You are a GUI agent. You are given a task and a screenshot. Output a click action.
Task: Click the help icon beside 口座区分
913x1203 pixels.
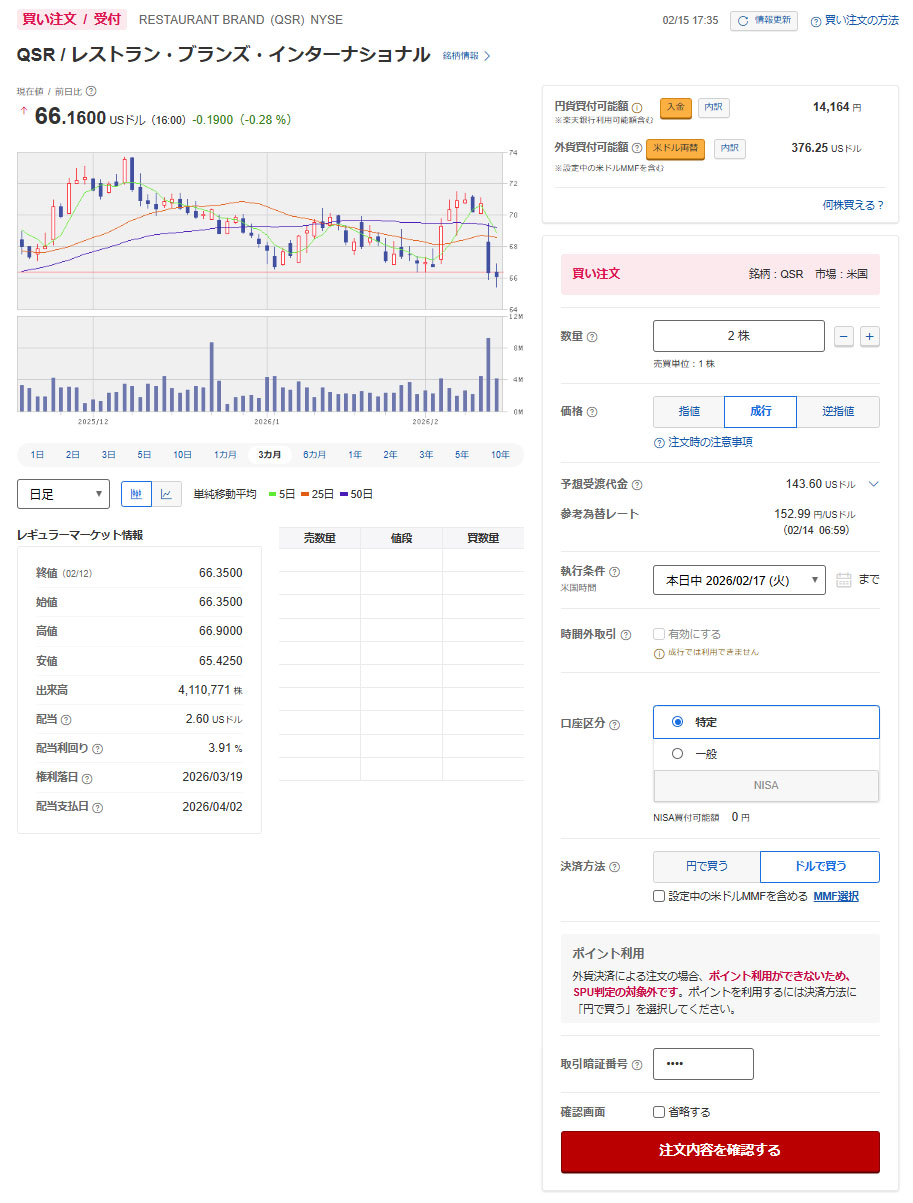pos(615,725)
